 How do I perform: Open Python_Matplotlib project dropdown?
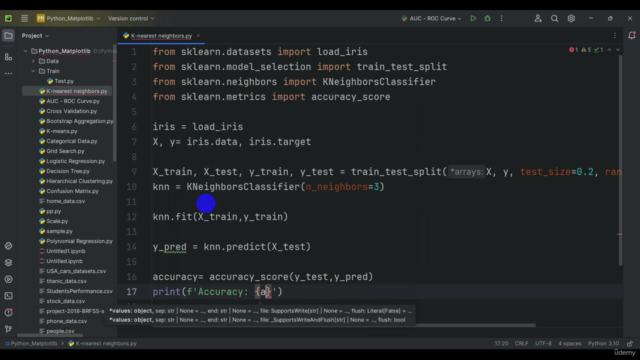click(68, 18)
